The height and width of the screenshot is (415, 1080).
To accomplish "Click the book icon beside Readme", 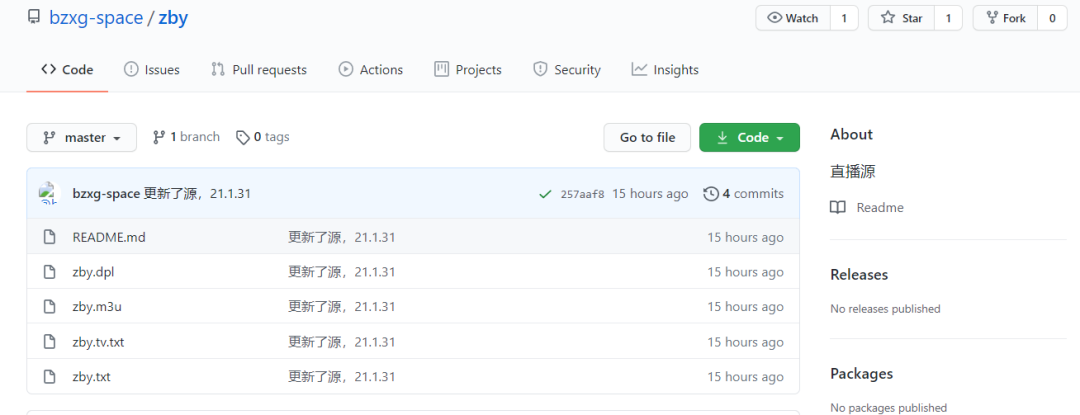I will tap(838, 208).
